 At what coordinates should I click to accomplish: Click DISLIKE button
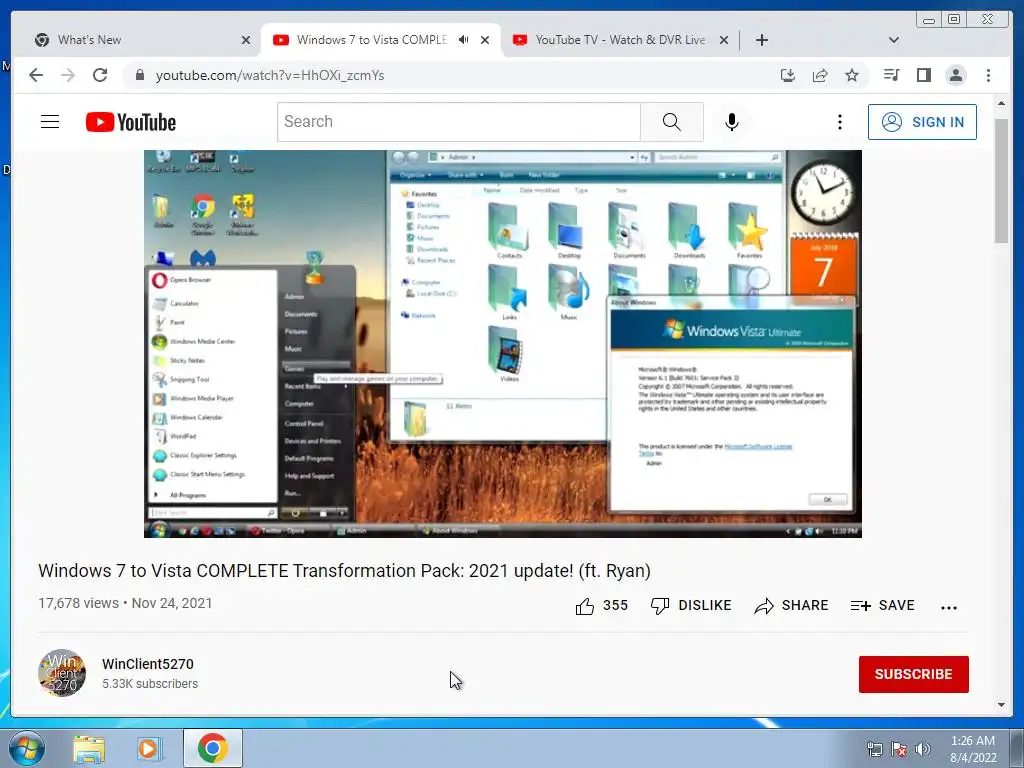tap(691, 606)
